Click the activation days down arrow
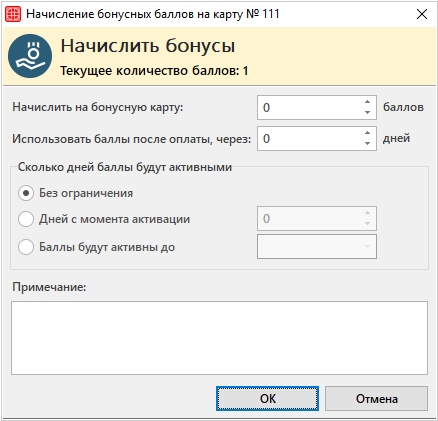 pyautogui.click(x=367, y=224)
